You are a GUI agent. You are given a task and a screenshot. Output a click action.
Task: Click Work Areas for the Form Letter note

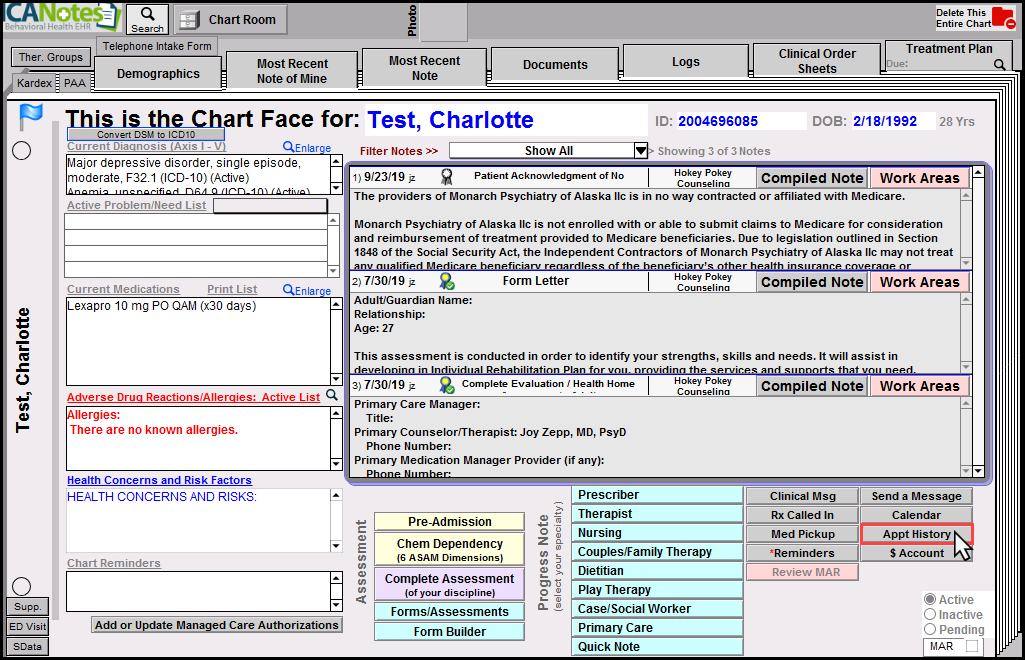click(919, 282)
